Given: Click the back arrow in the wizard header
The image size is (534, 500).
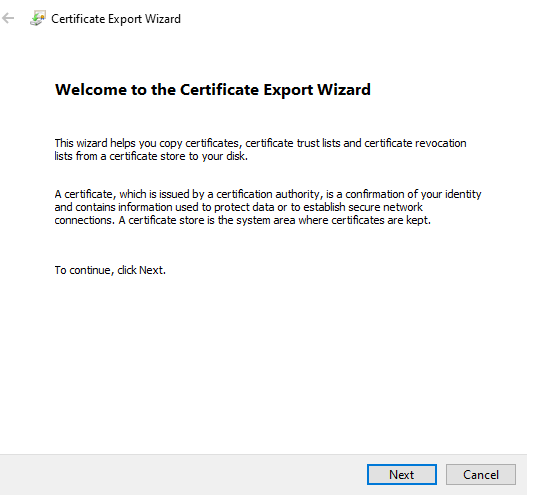Looking at the screenshot, I should tap(8, 18).
